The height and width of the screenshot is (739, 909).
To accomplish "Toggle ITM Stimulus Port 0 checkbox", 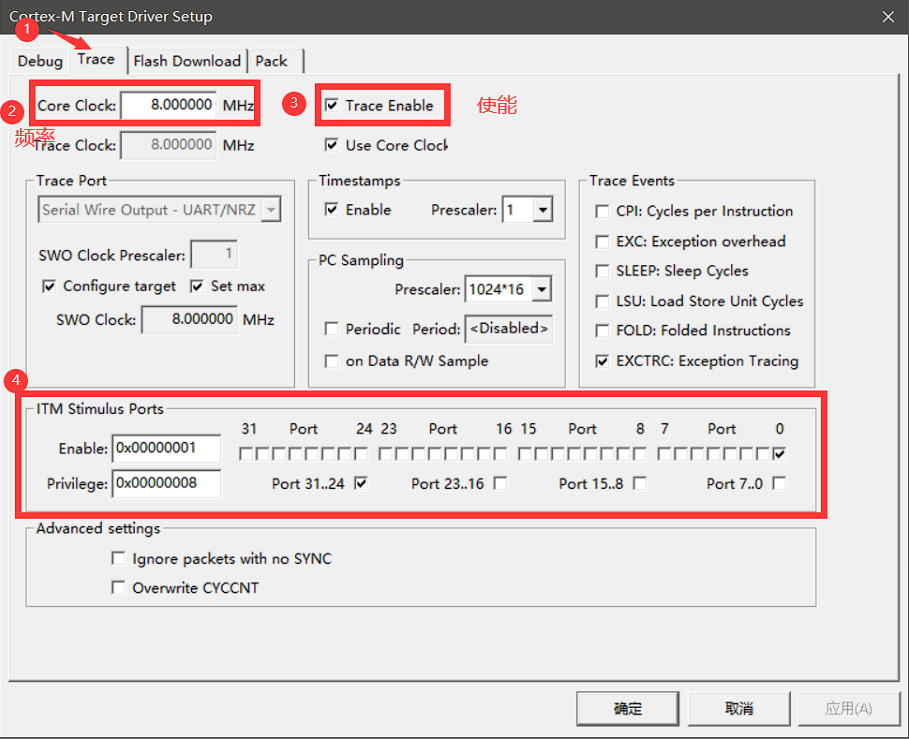I will (779, 454).
